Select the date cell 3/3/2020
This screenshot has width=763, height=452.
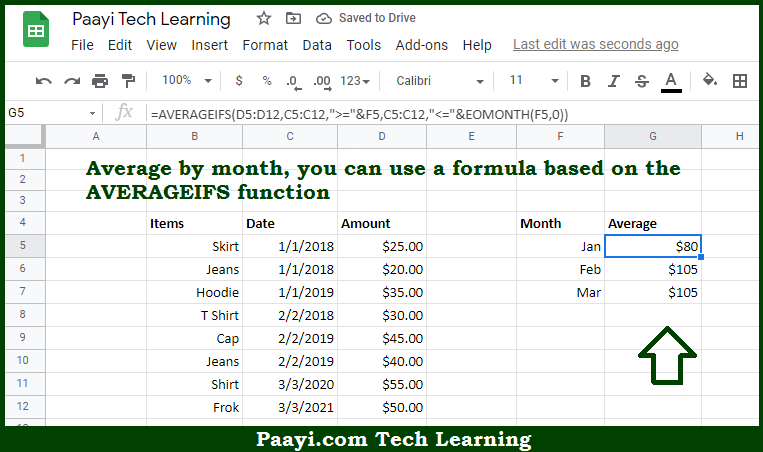click(x=290, y=384)
